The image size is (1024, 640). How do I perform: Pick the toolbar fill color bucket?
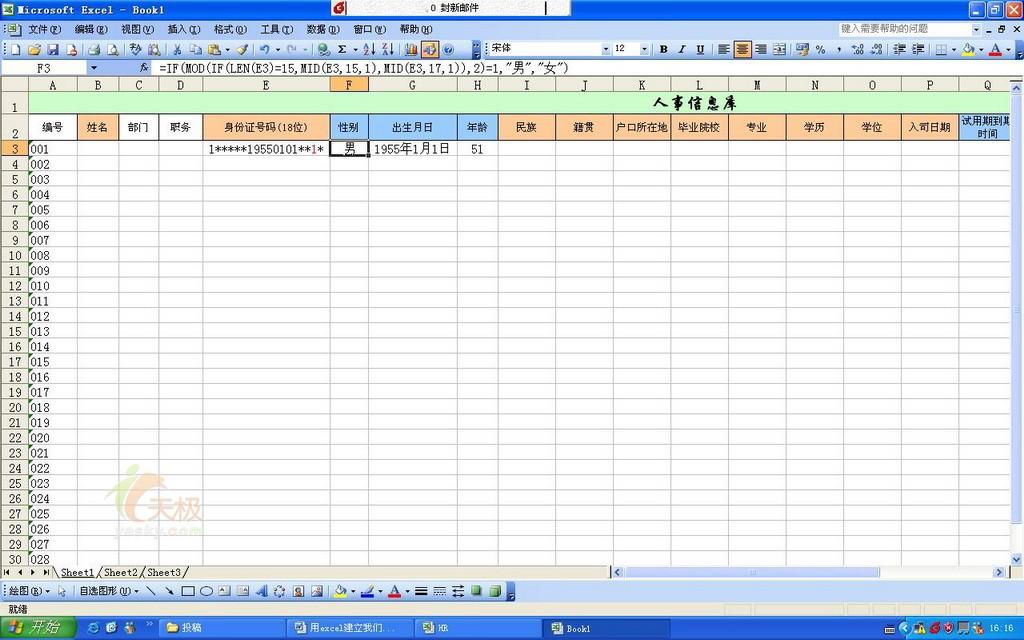[x=968, y=49]
